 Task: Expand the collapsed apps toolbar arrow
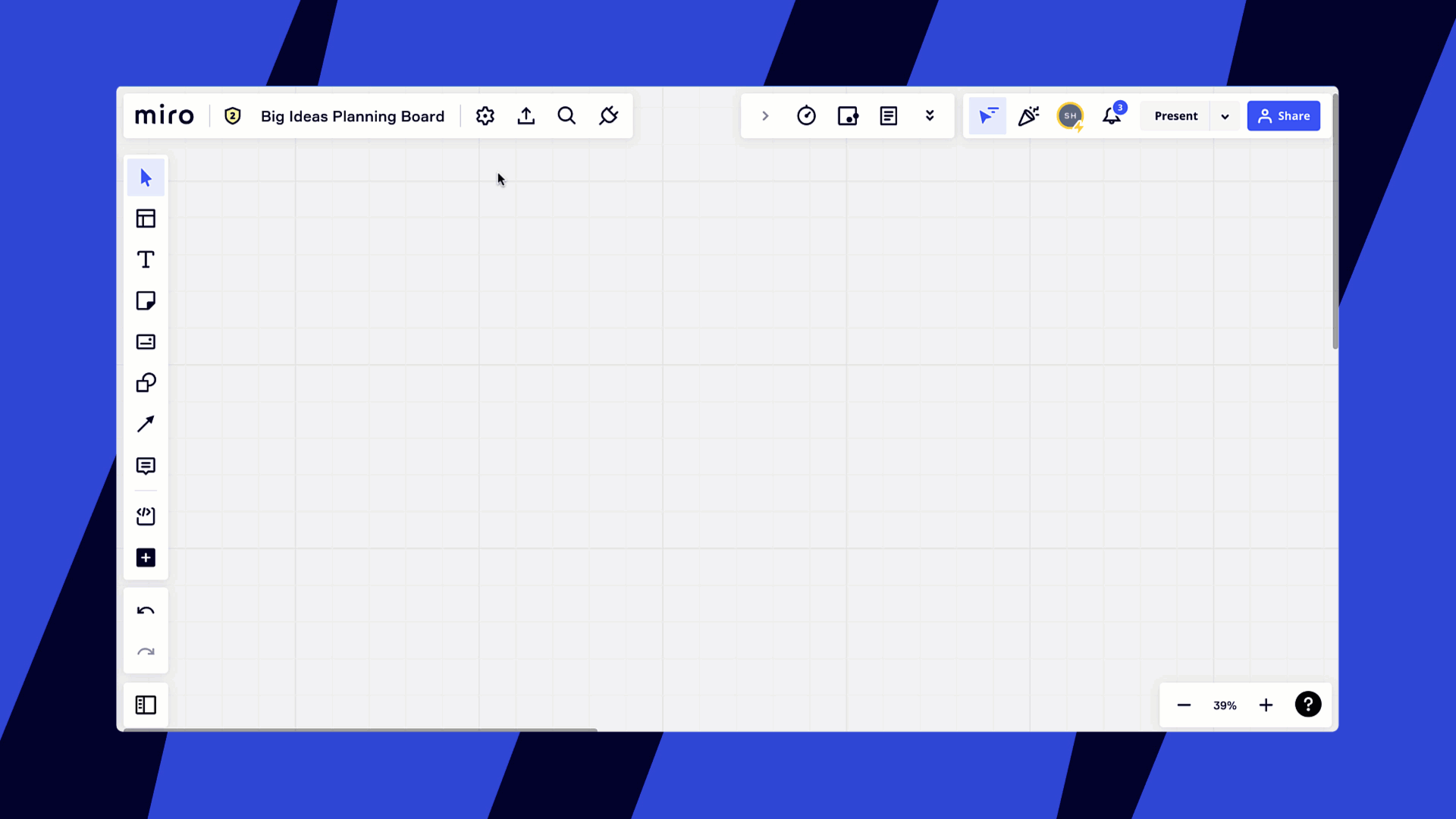pyautogui.click(x=765, y=116)
